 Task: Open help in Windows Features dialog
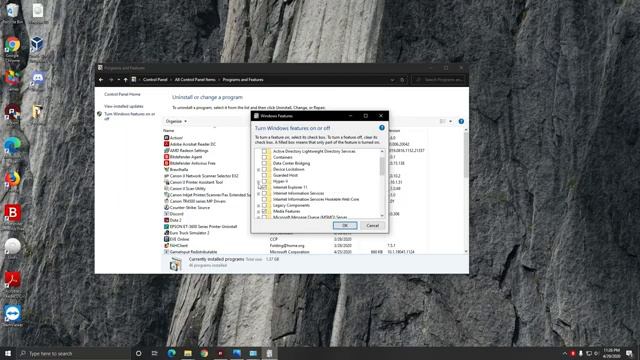382,128
